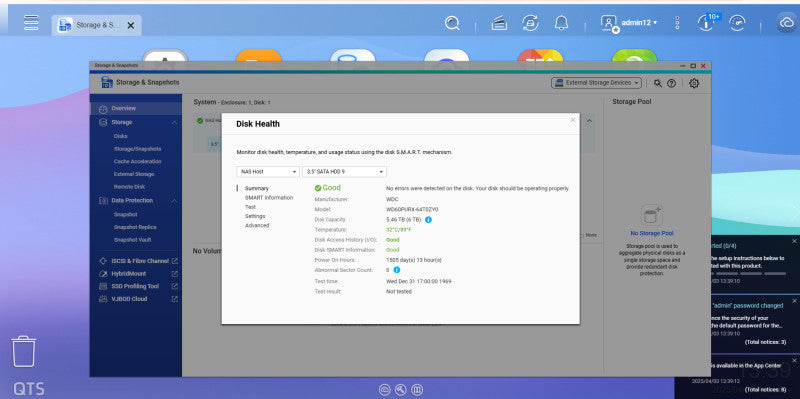Click the first page-indicator icon at desktop bottom
The height and width of the screenshot is (399, 800).
[x=385, y=390]
